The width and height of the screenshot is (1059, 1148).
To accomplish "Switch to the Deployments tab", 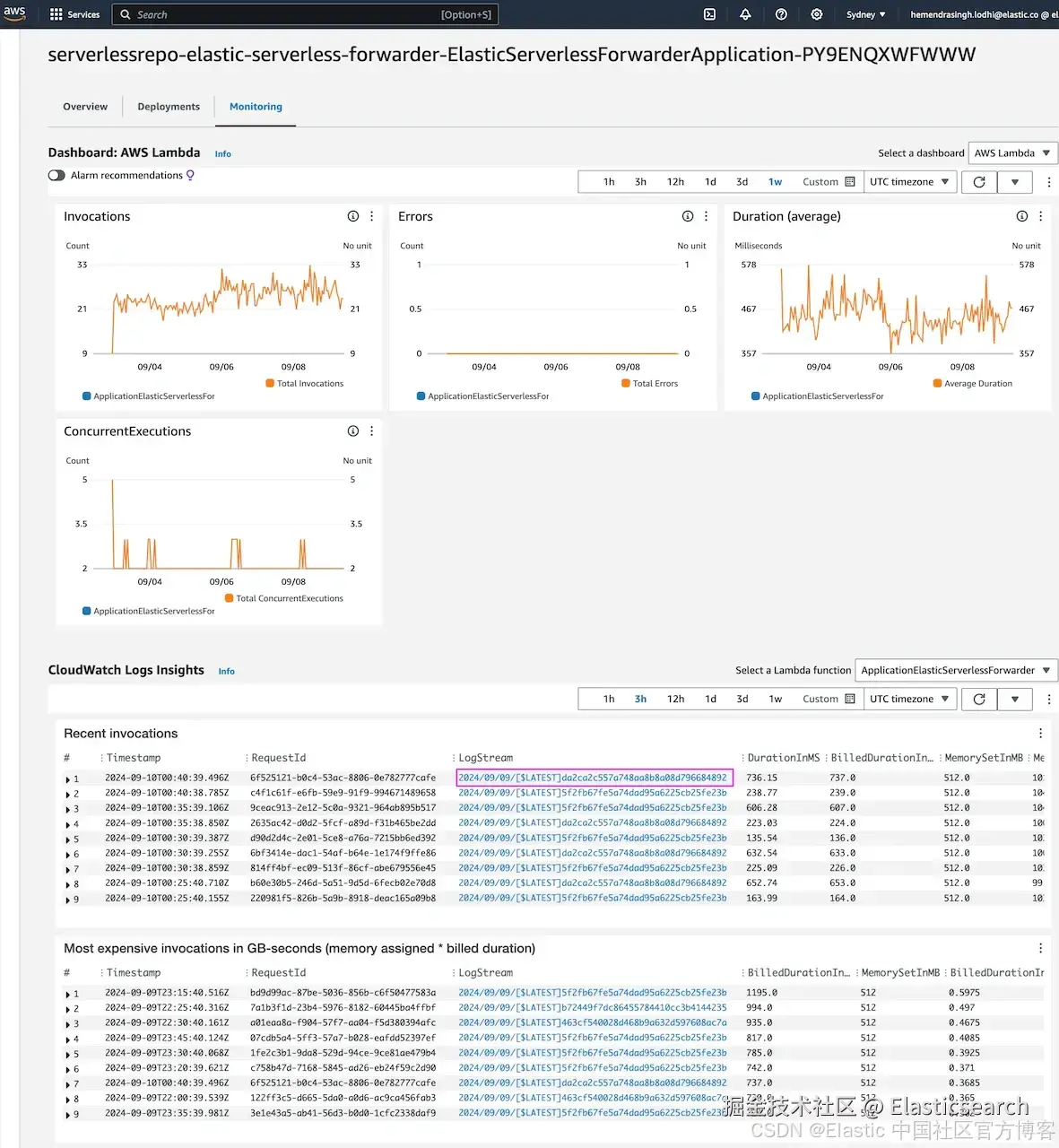I will point(169,107).
